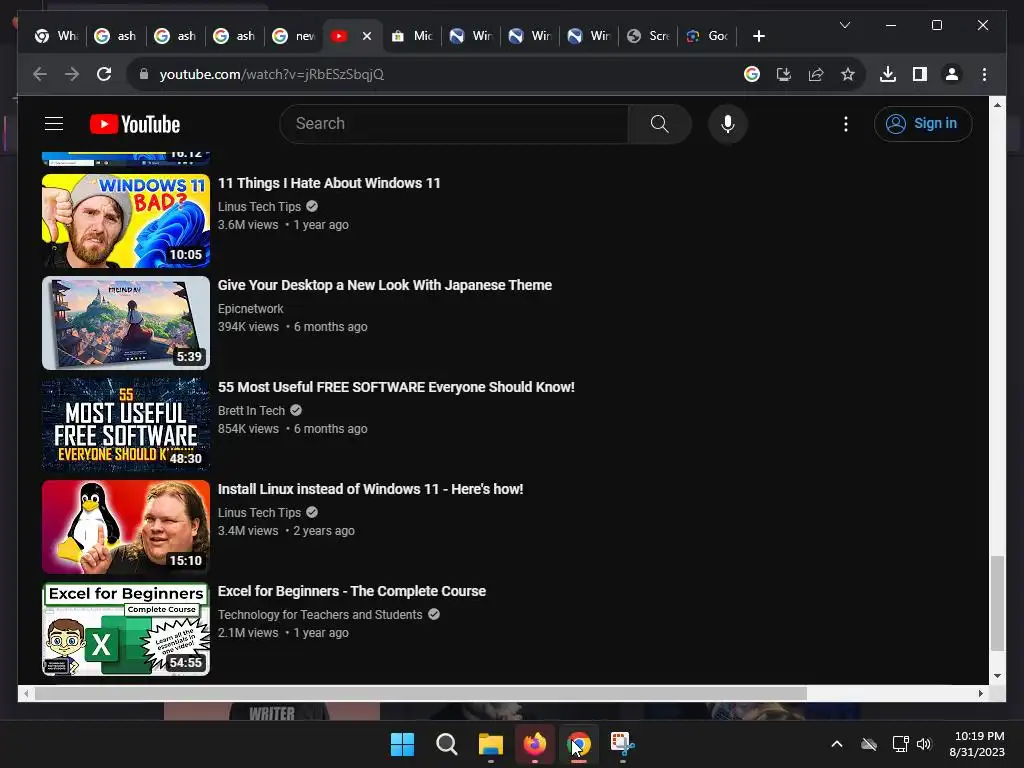Image resolution: width=1024 pixels, height=768 pixels.
Task: Switch to the 'Goo' tab
Action: point(707,36)
